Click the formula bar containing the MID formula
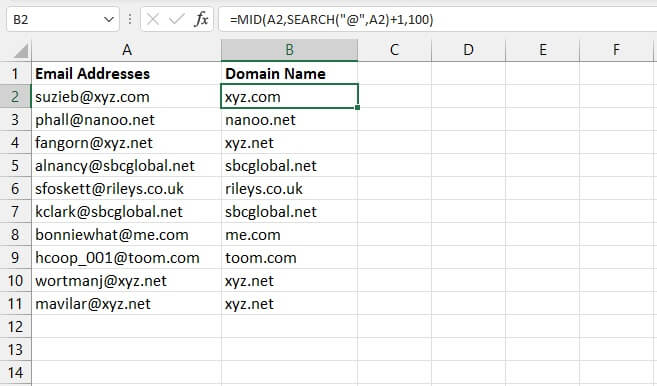 click(437, 19)
